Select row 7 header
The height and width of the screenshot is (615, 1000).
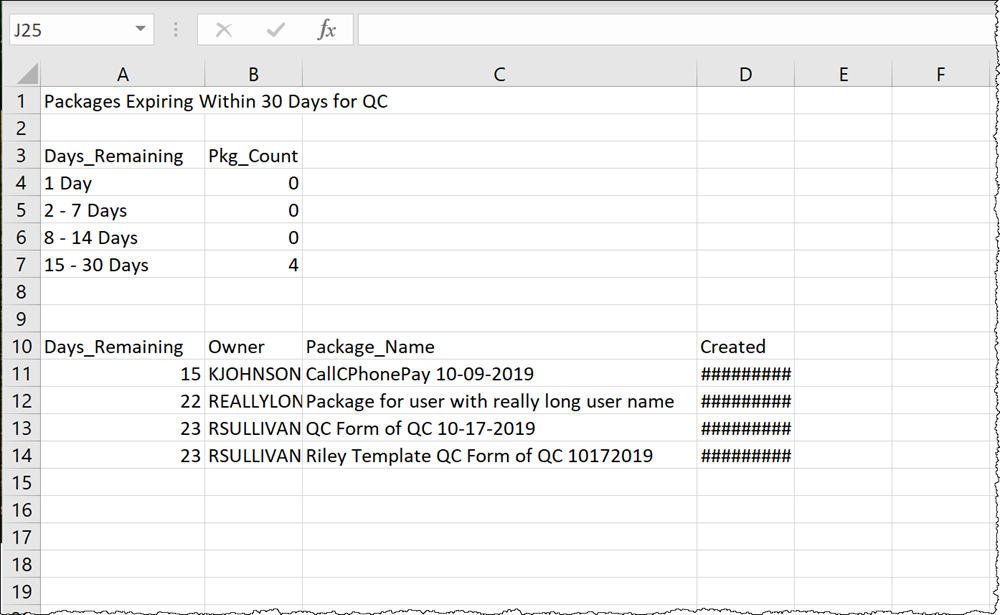click(22, 265)
